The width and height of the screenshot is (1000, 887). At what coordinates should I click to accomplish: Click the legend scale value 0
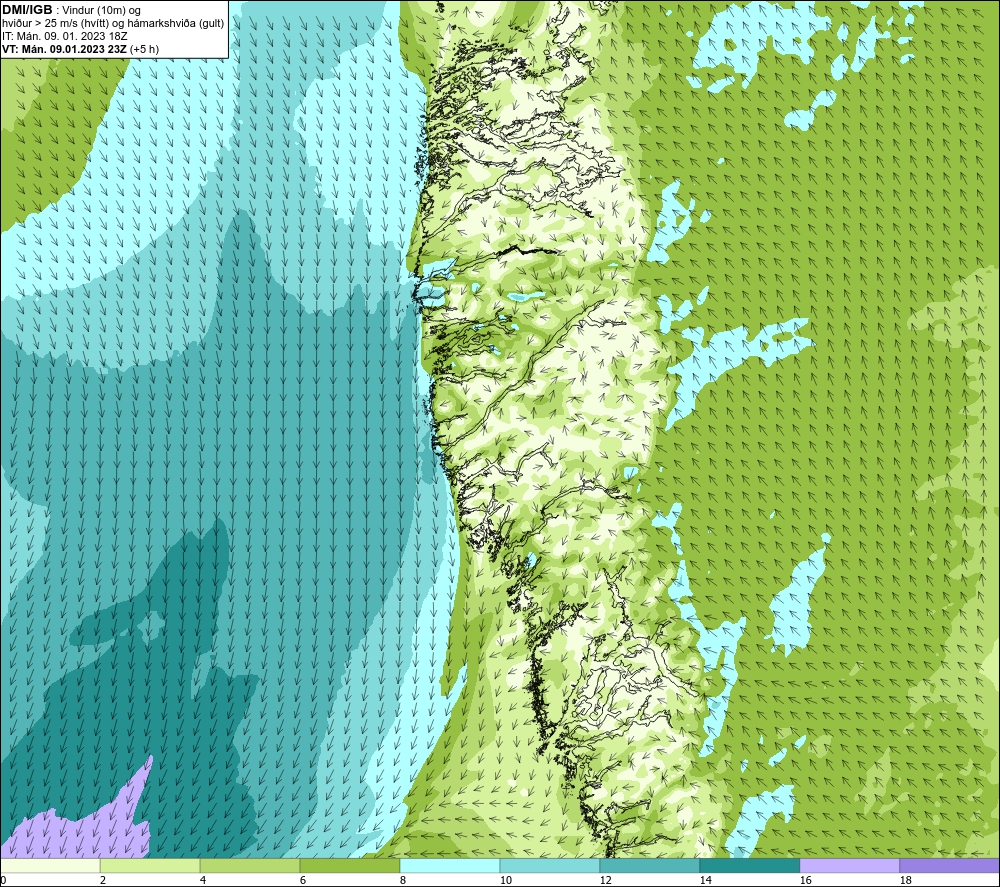[x=3, y=881]
